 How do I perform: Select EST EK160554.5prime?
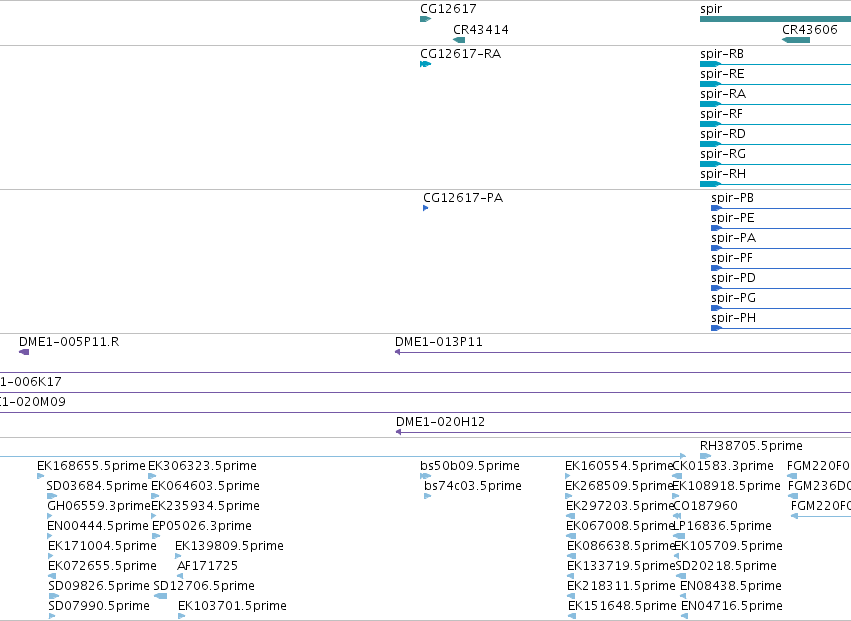tap(619, 466)
